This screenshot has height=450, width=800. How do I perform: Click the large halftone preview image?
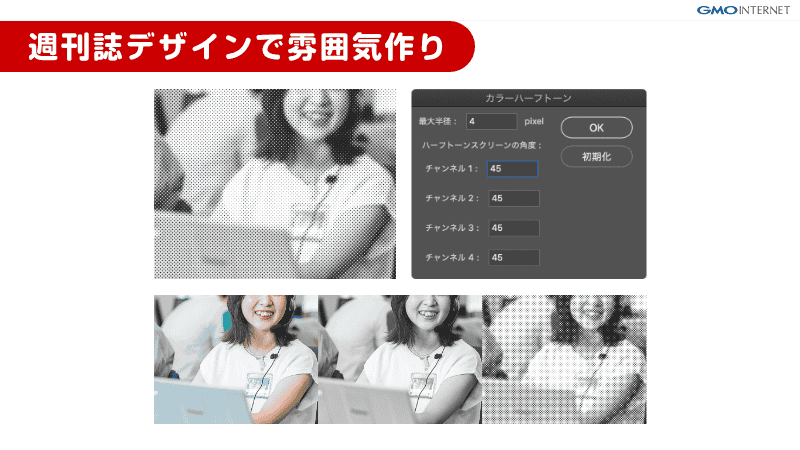(x=275, y=184)
